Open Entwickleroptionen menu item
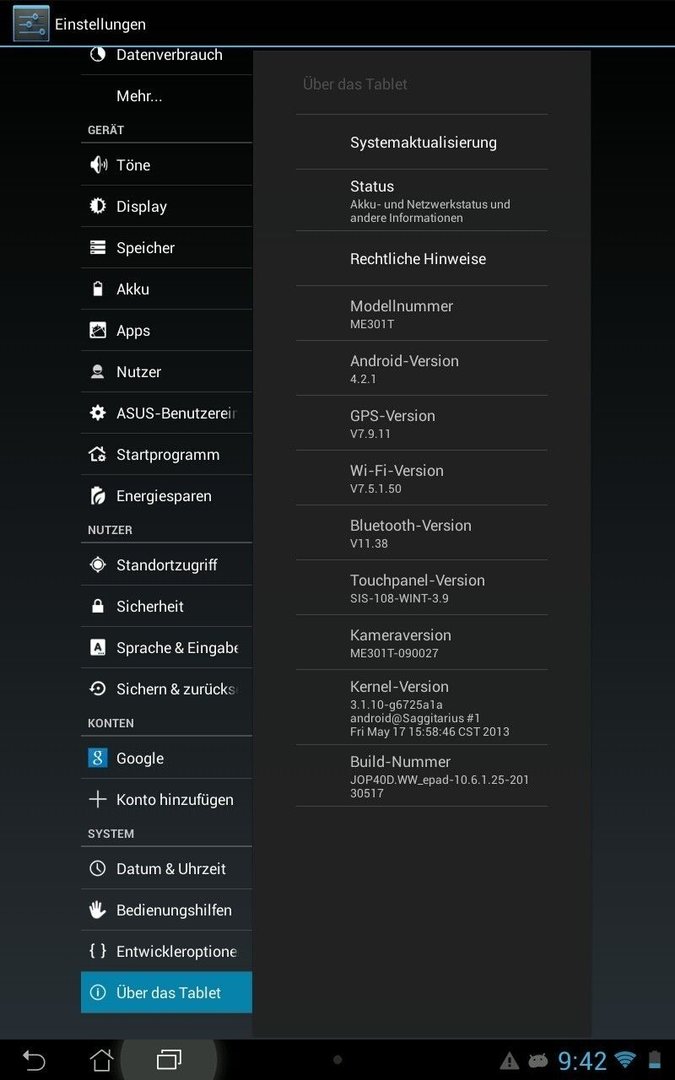Image resolution: width=675 pixels, height=1080 pixels. pos(166,951)
